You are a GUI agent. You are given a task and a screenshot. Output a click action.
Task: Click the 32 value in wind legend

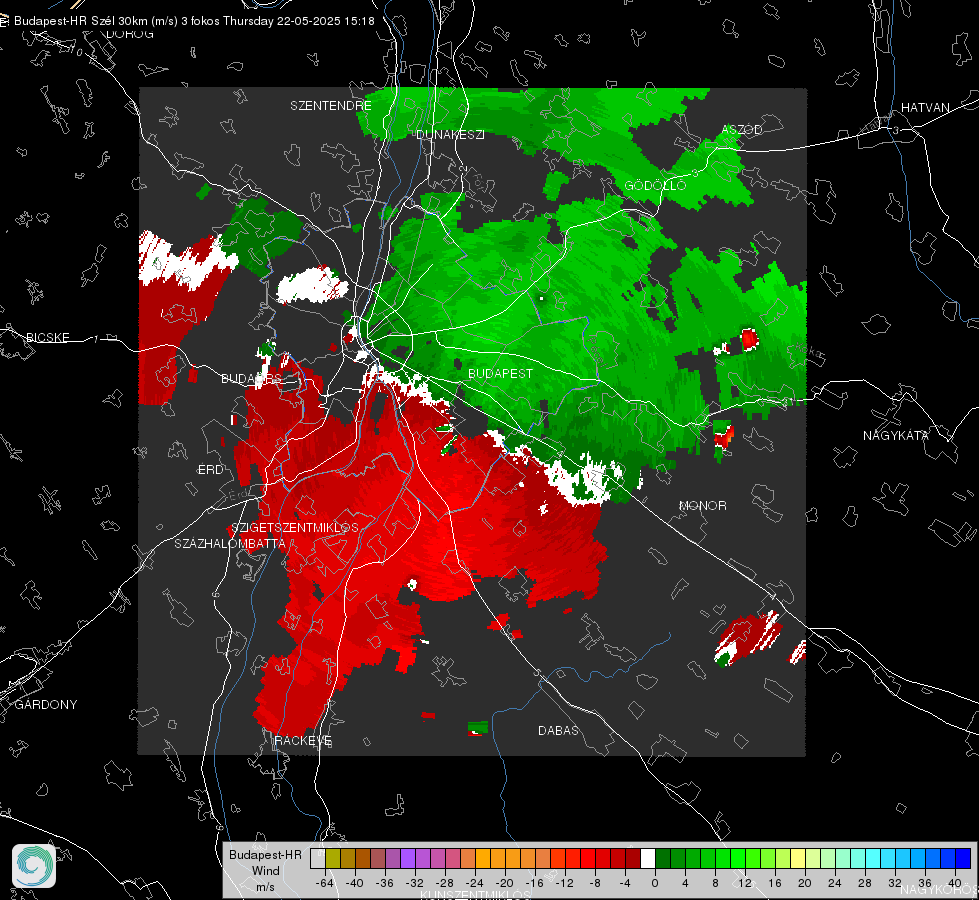coord(895,883)
